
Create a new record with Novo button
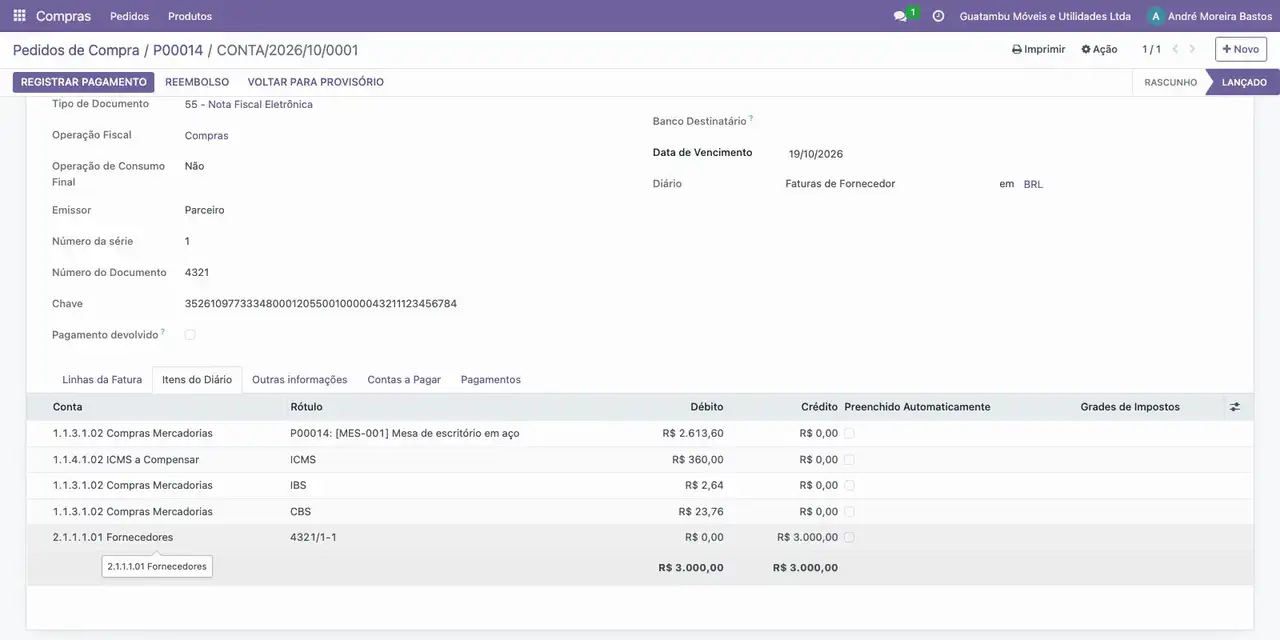[1241, 49]
